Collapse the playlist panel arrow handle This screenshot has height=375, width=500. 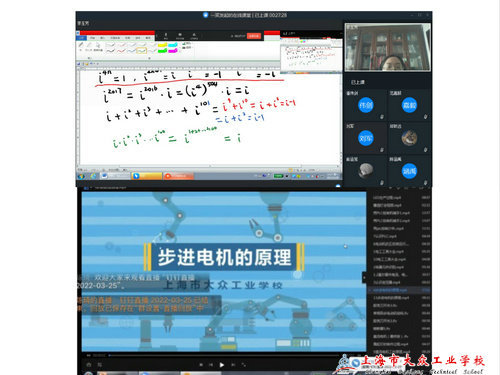[x=364, y=277]
